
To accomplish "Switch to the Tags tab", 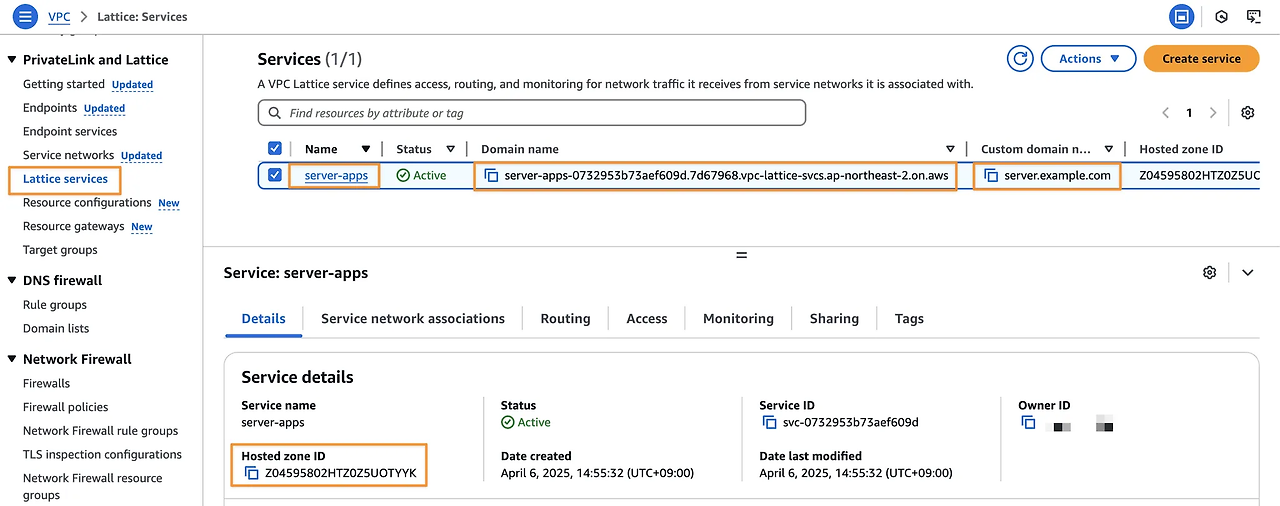I will 909,319.
